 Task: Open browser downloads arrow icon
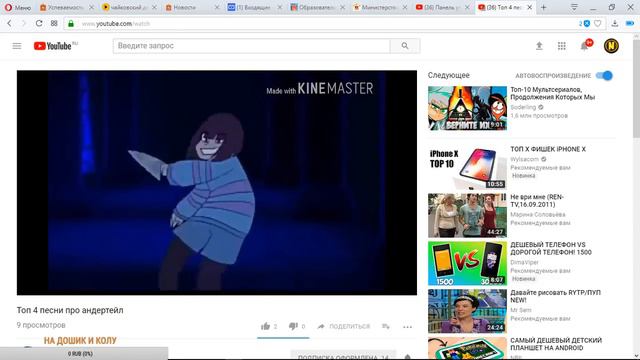[615, 24]
